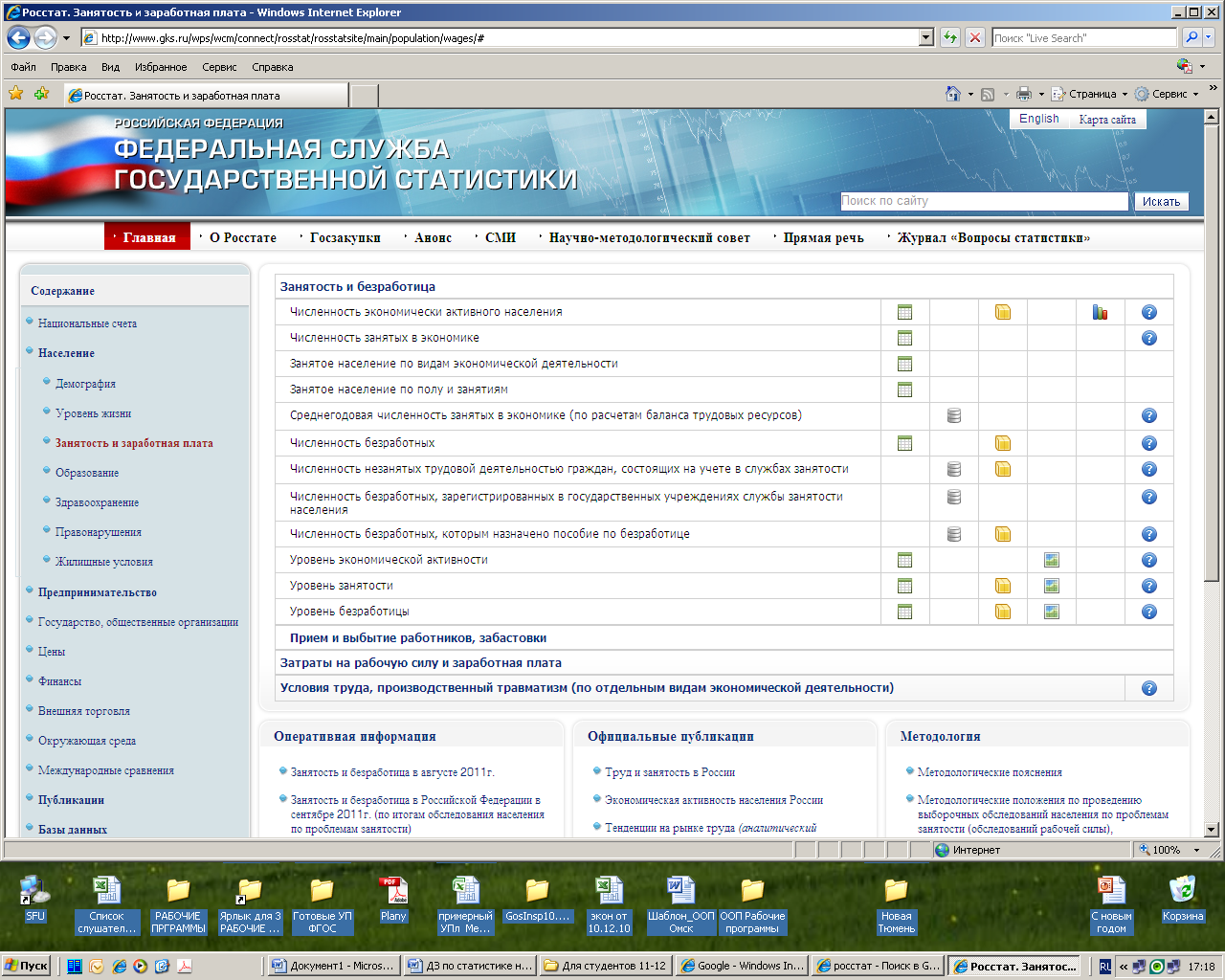Viewport: 1225px width, 980px height.
Task: Click the browser Back button
Action: pyautogui.click(x=18, y=37)
